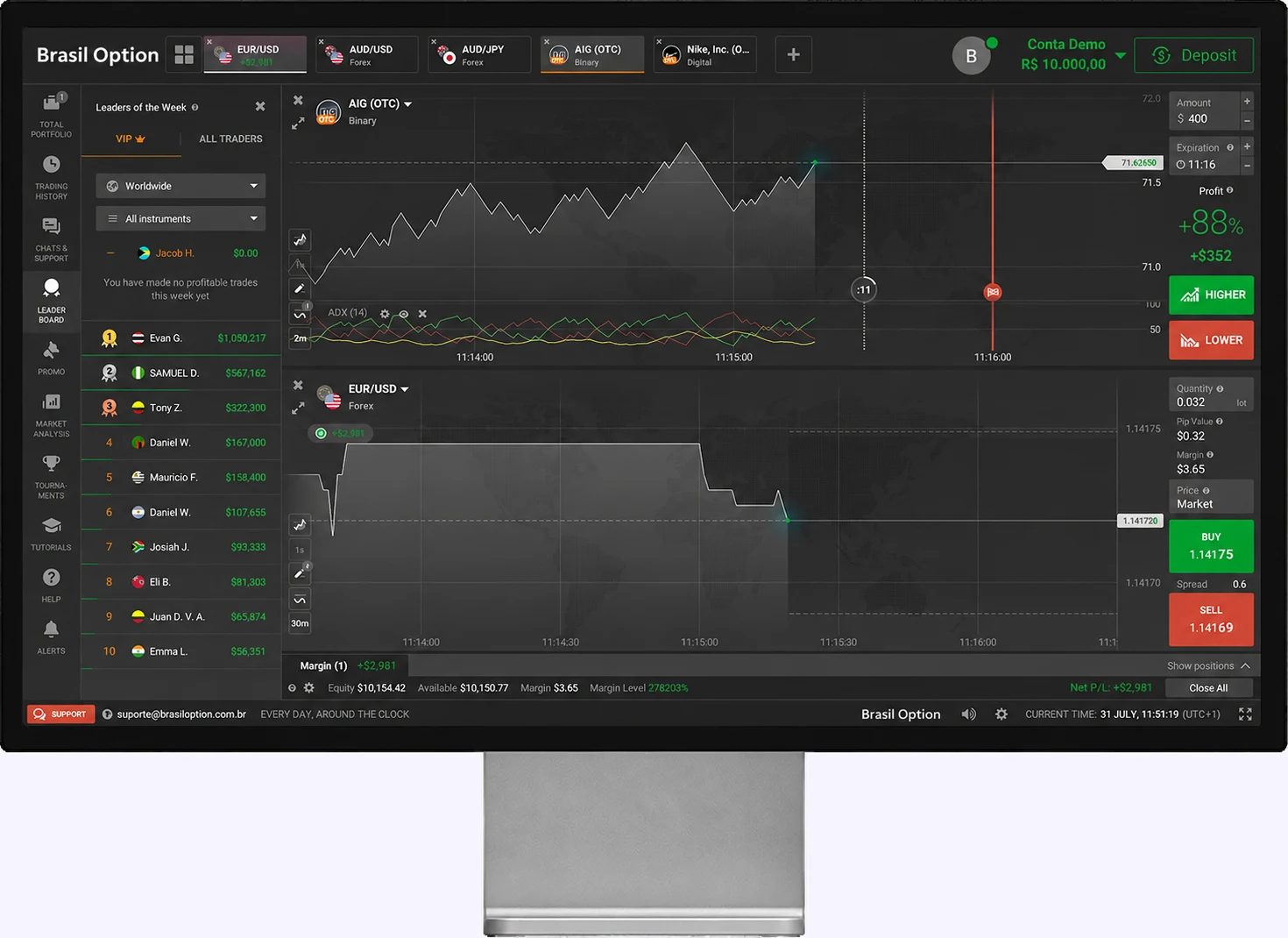The height and width of the screenshot is (938, 1288).
Task: Open the Worldwide region dropdown
Action: [180, 186]
